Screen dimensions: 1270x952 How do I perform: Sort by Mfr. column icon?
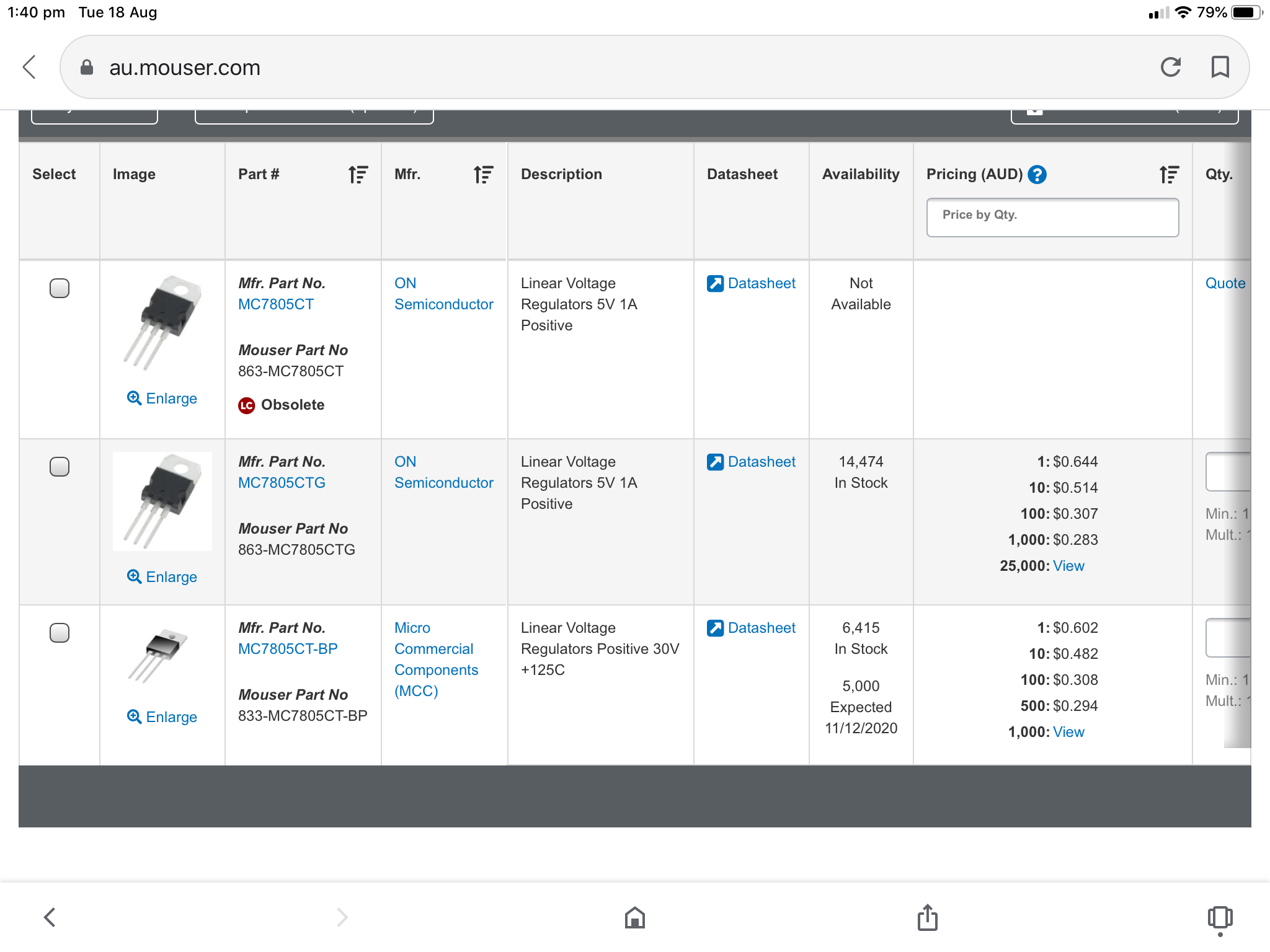pyautogui.click(x=484, y=175)
